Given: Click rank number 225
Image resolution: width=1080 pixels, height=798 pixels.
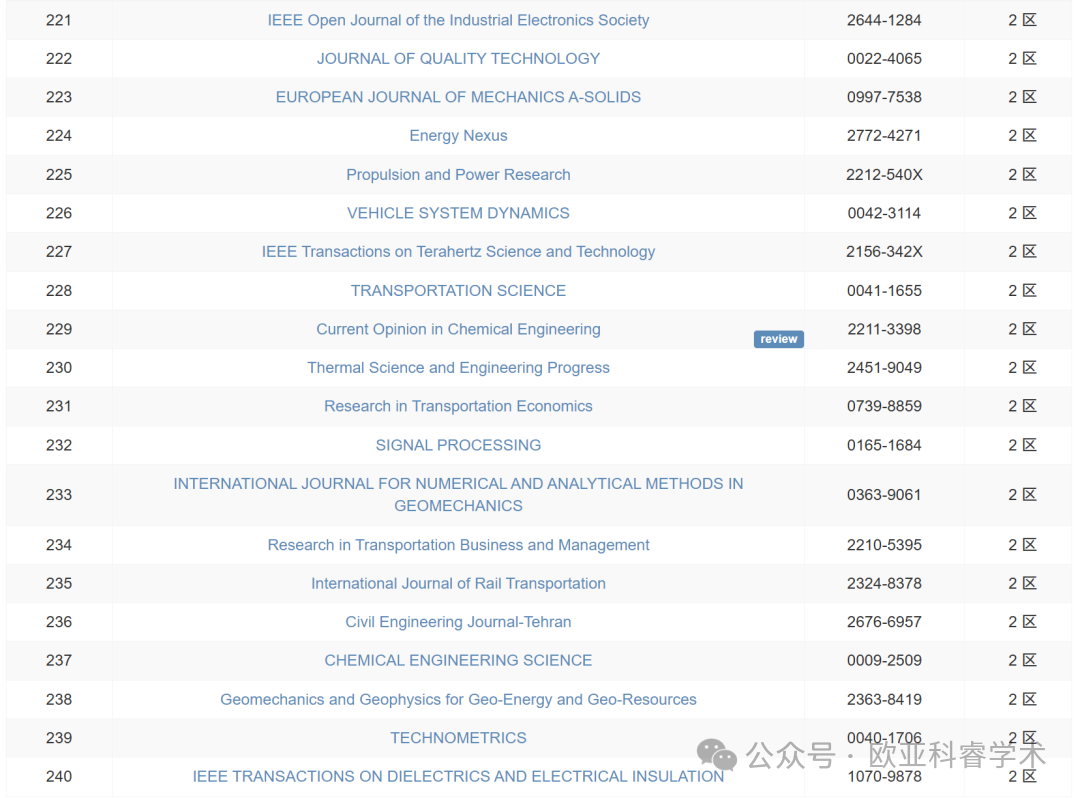Looking at the screenshot, I should click(59, 174).
